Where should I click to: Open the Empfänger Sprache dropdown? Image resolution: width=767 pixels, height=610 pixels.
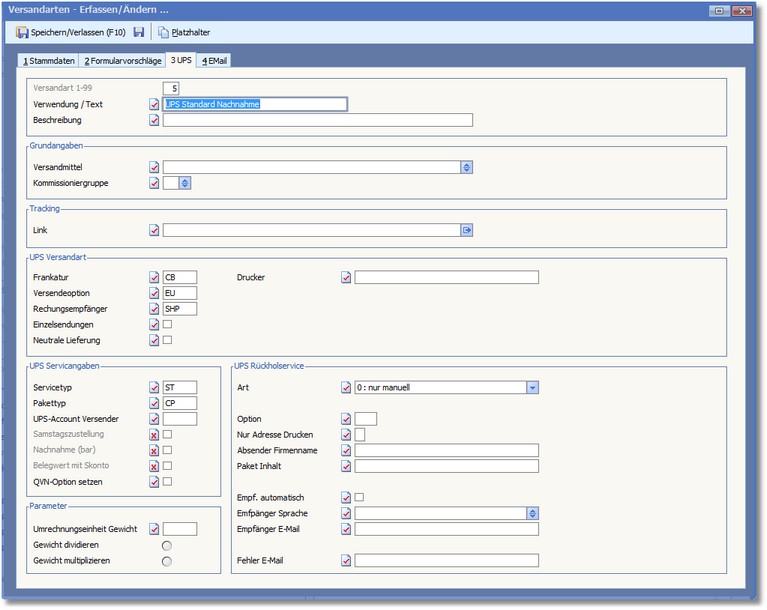coord(532,513)
